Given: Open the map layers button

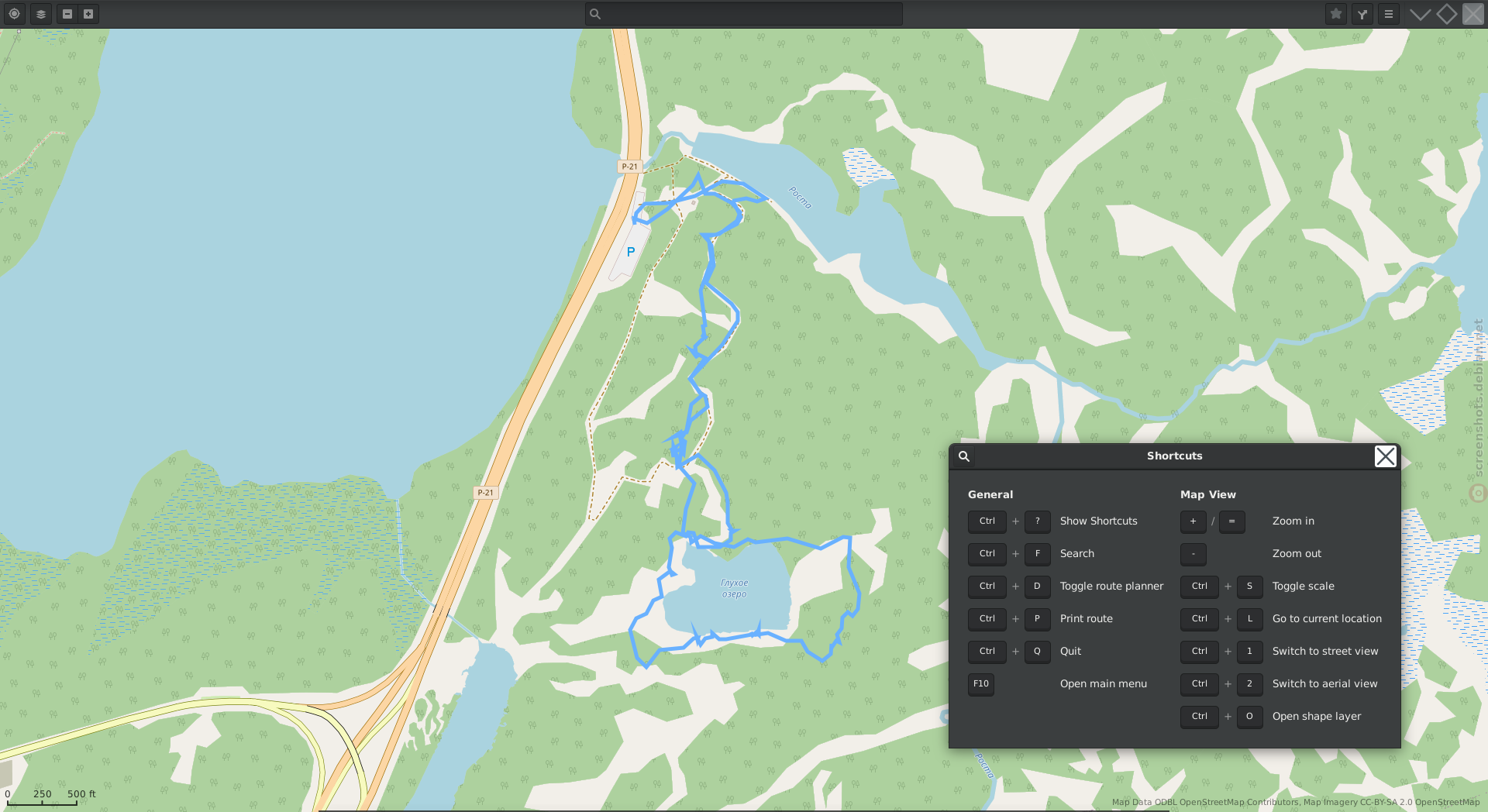Looking at the screenshot, I should pyautogui.click(x=41, y=14).
